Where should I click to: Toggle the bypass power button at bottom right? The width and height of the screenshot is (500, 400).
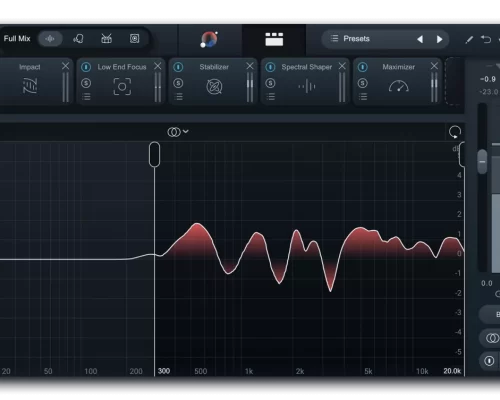point(489,361)
